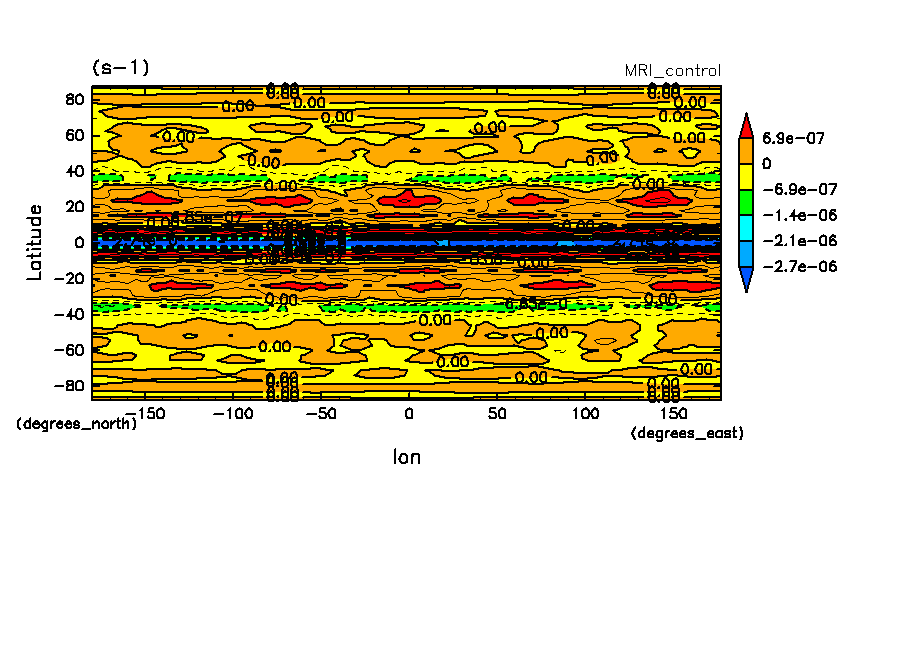Select the orange segment of the colorbar
Viewport: 904px width, 654px height.
(x=746, y=150)
